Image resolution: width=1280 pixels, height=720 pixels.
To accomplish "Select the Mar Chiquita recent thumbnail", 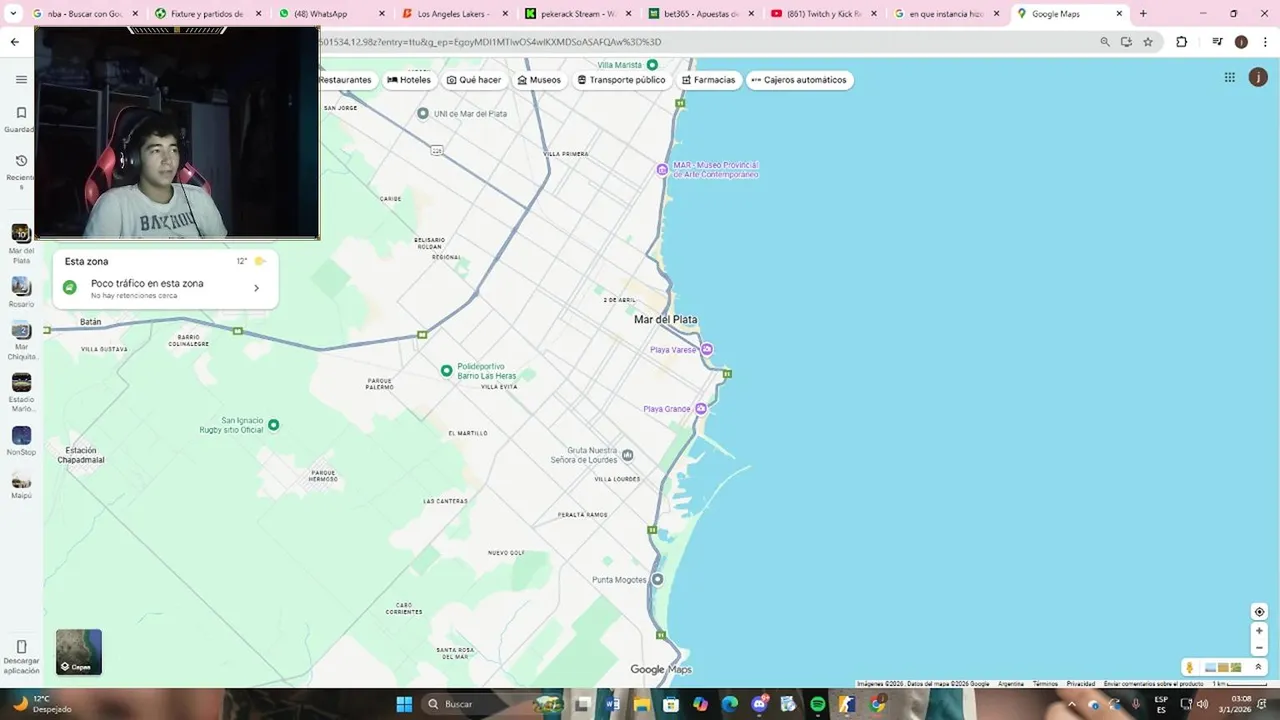I will [x=21, y=331].
